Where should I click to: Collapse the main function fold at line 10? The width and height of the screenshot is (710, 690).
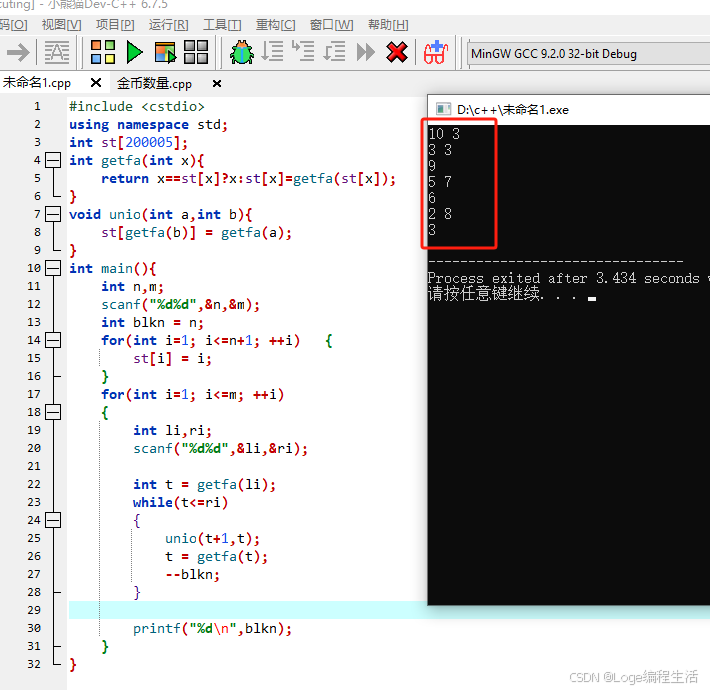(53, 268)
